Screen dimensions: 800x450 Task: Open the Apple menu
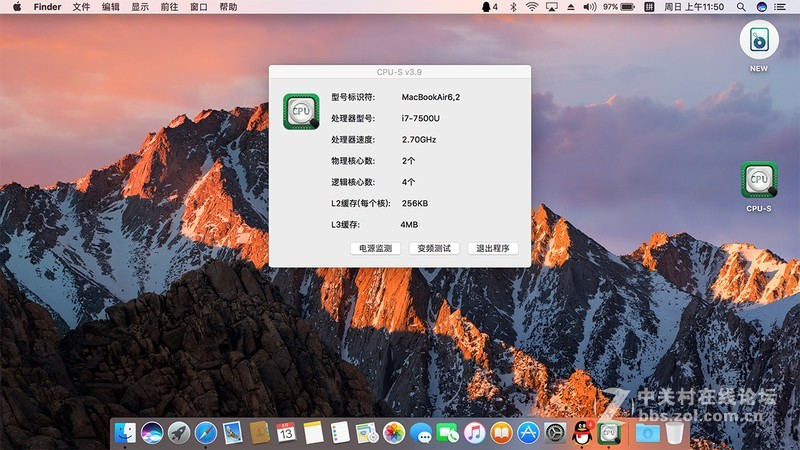click(x=17, y=7)
